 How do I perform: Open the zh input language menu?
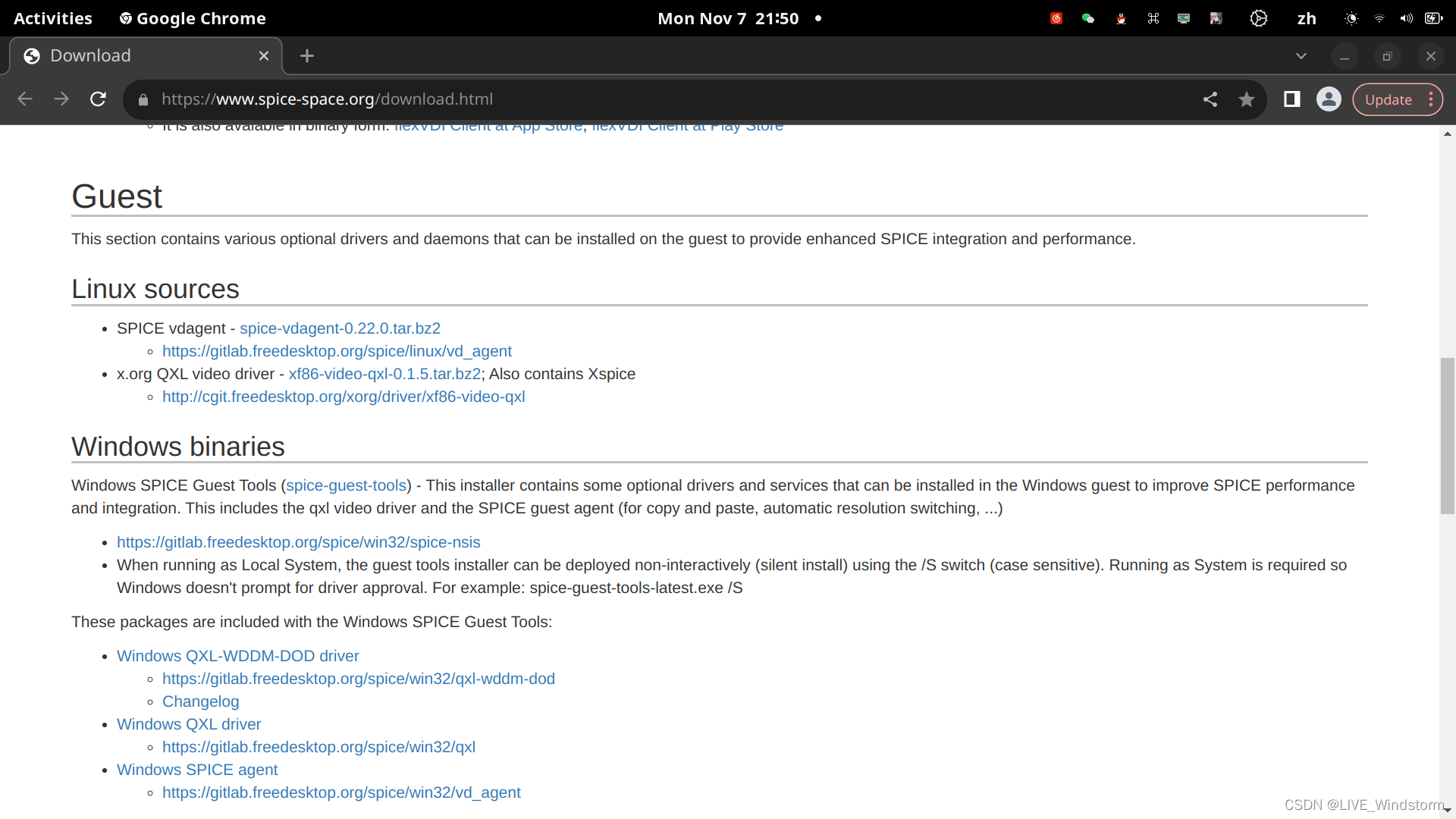(1306, 18)
